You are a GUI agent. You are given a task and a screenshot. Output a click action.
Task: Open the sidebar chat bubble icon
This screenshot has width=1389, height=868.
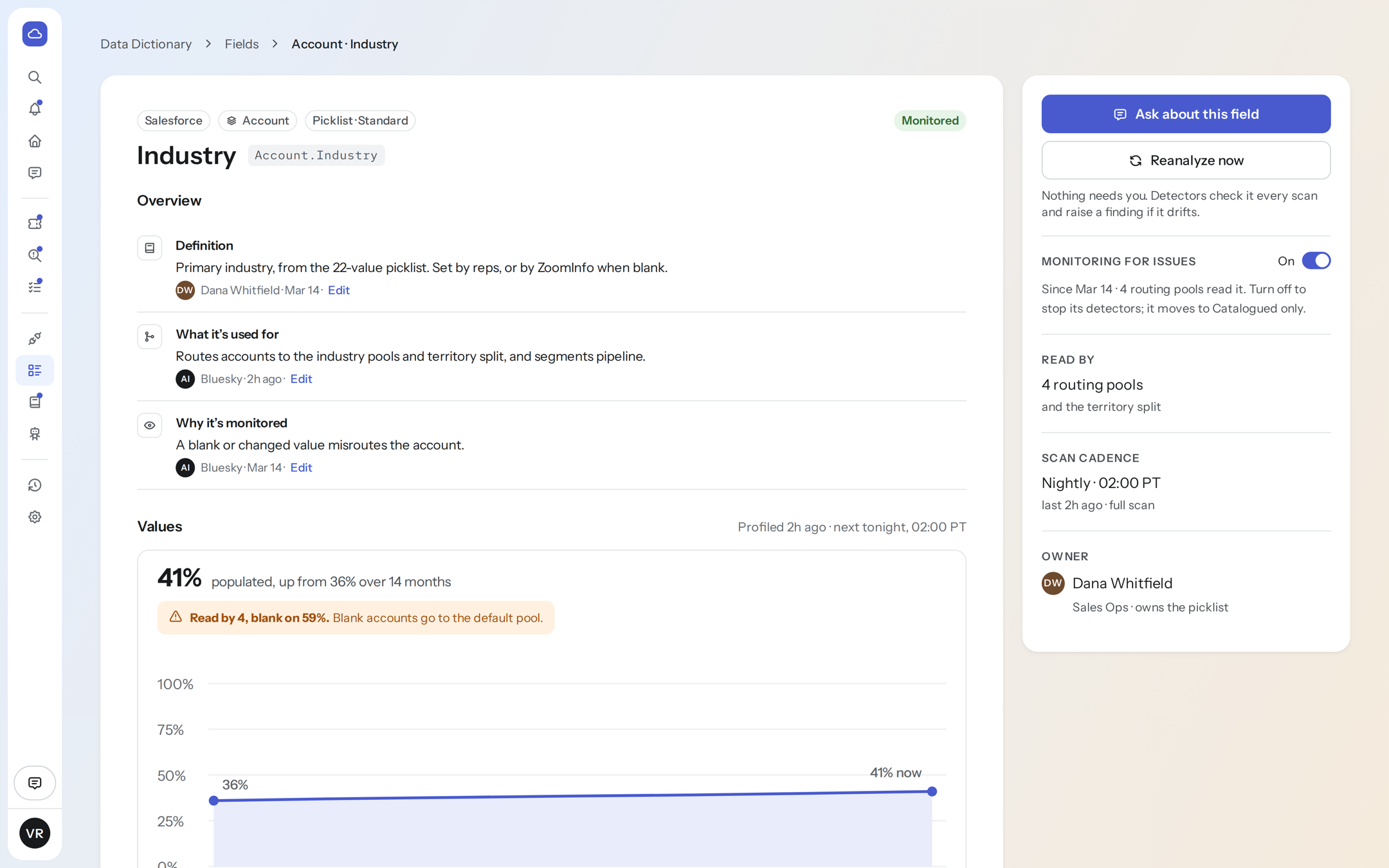coord(35,173)
